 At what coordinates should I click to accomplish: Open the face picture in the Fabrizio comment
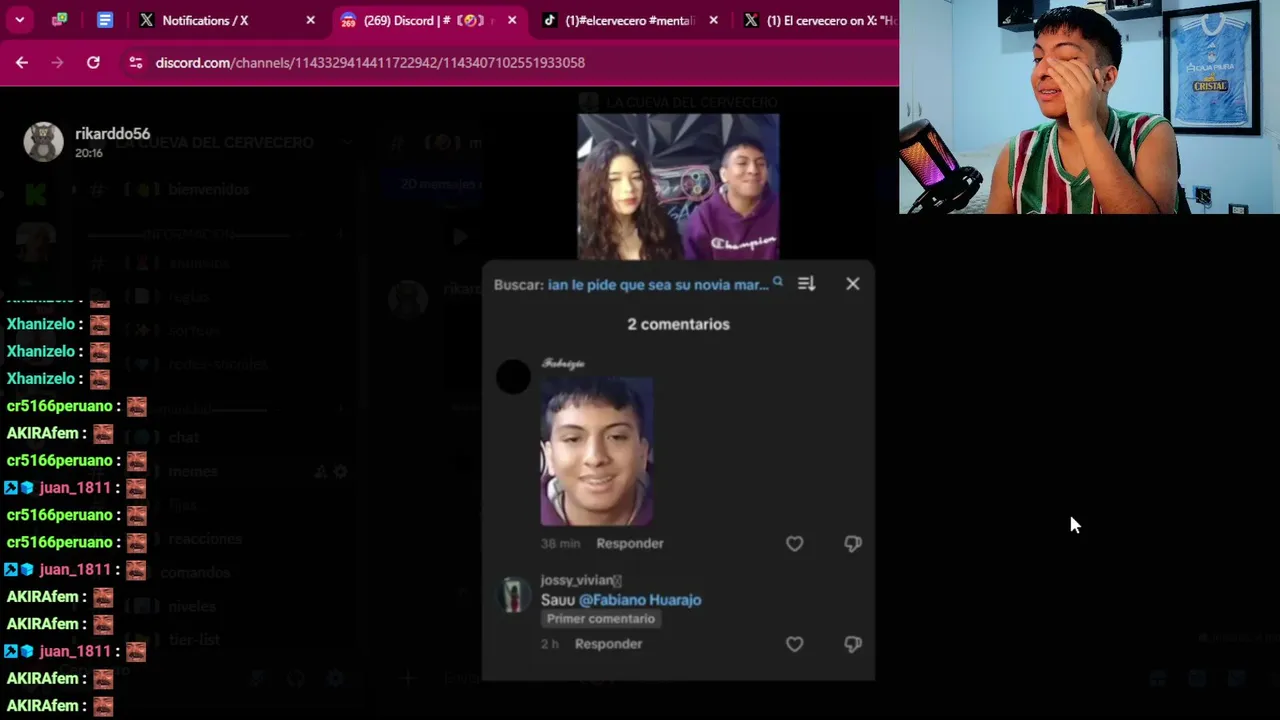coord(597,451)
